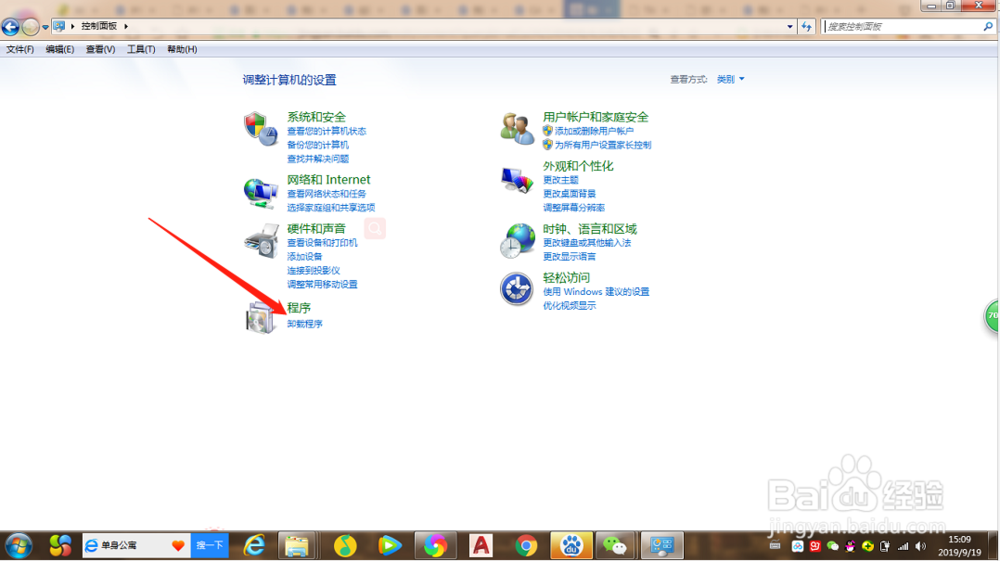Click 优化视频显示 link
Screen dimensions: 1000x561
(569, 305)
